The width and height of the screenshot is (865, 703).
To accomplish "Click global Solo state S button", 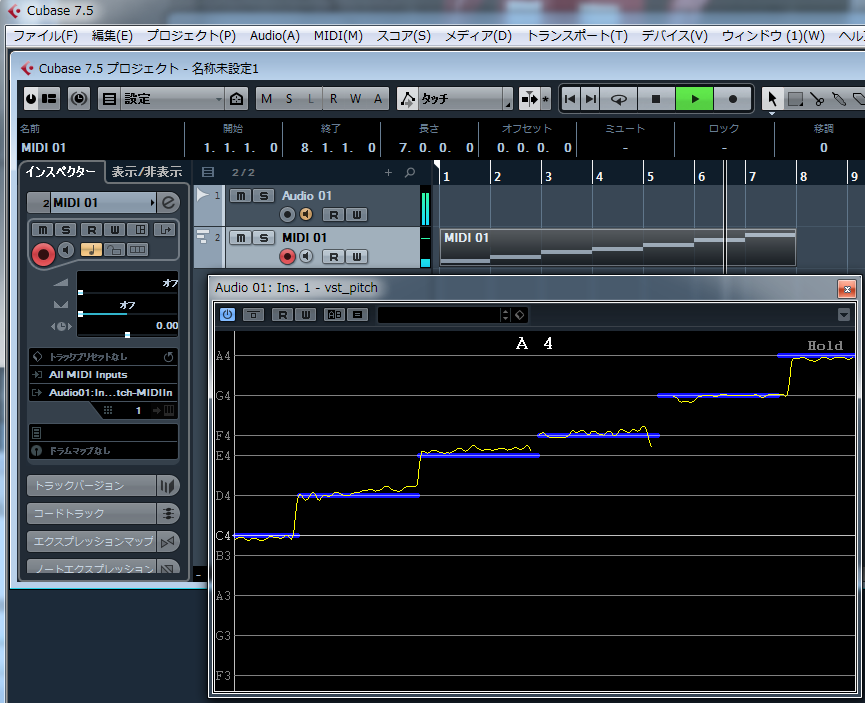I will (x=289, y=99).
